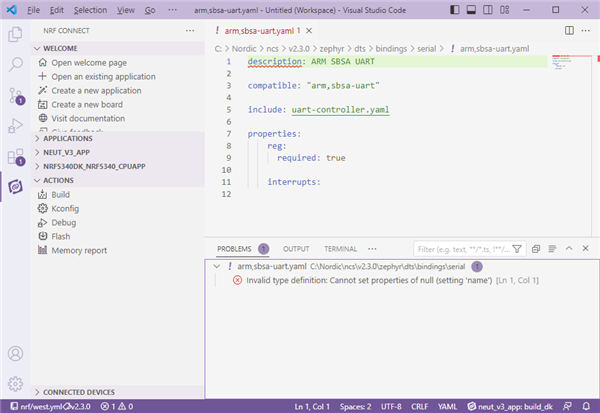Click the Build action
The height and width of the screenshot is (413, 600).
pos(60,194)
